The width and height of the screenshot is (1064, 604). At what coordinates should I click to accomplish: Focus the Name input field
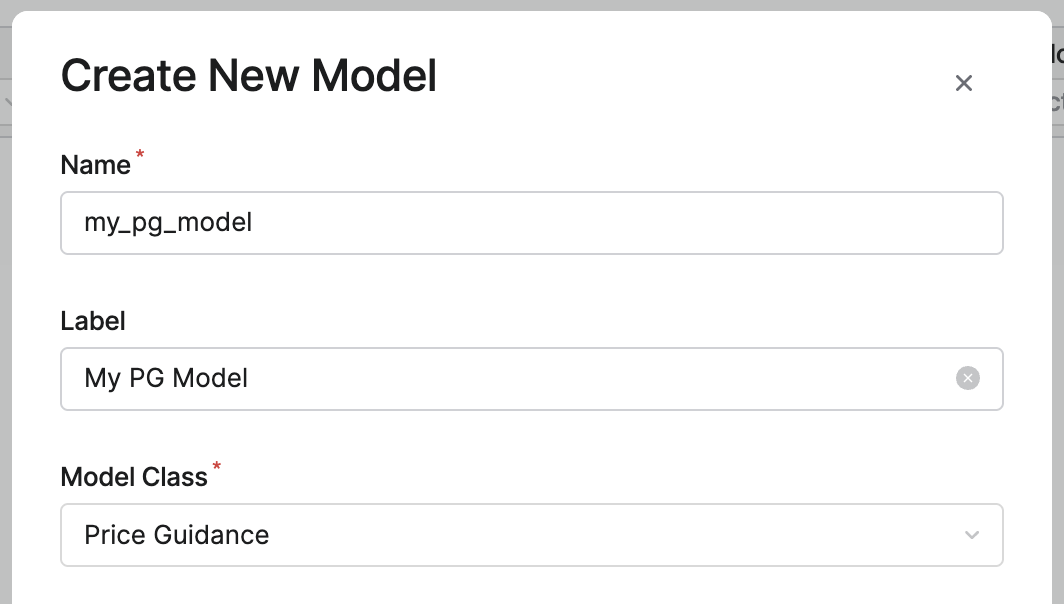pos(532,223)
